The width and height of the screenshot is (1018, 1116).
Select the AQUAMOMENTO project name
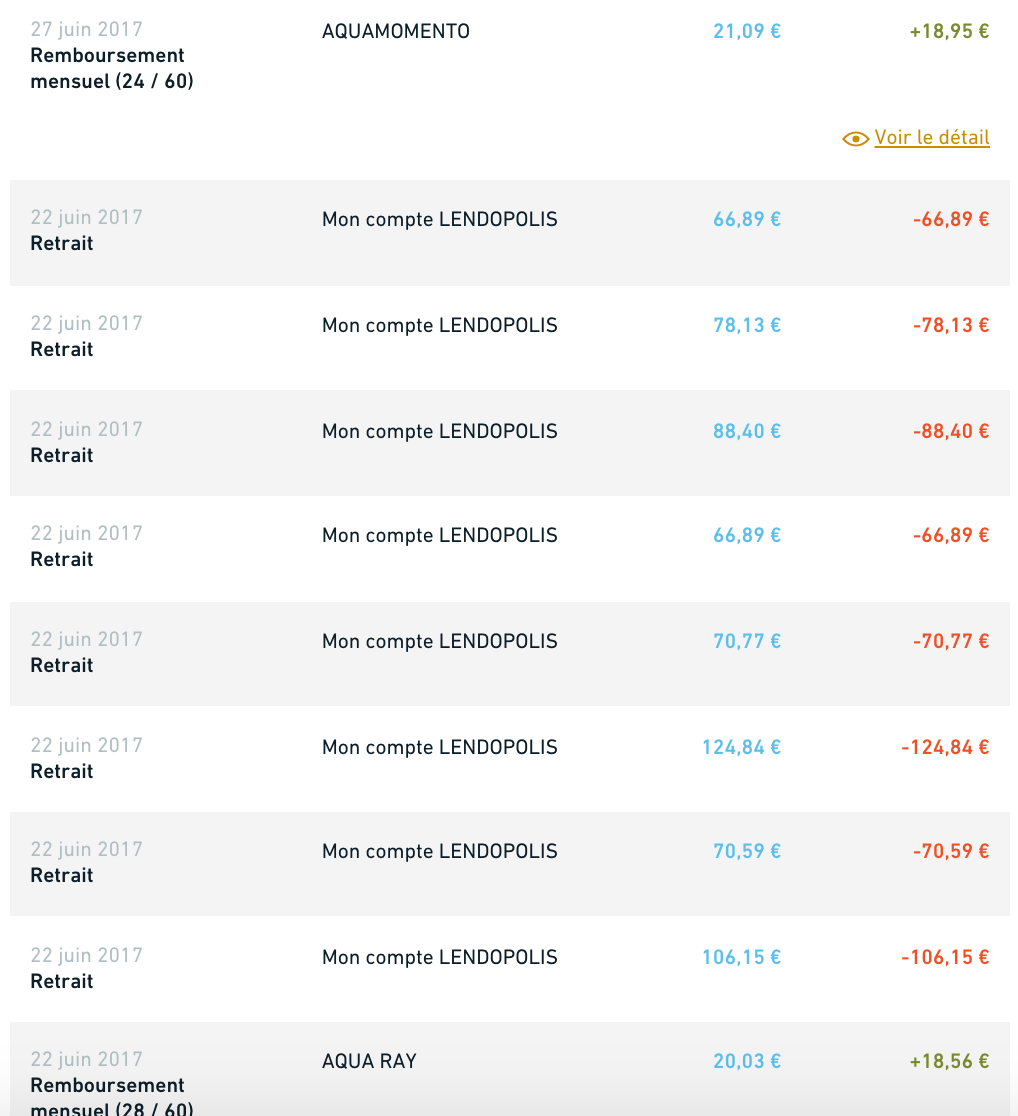[396, 31]
